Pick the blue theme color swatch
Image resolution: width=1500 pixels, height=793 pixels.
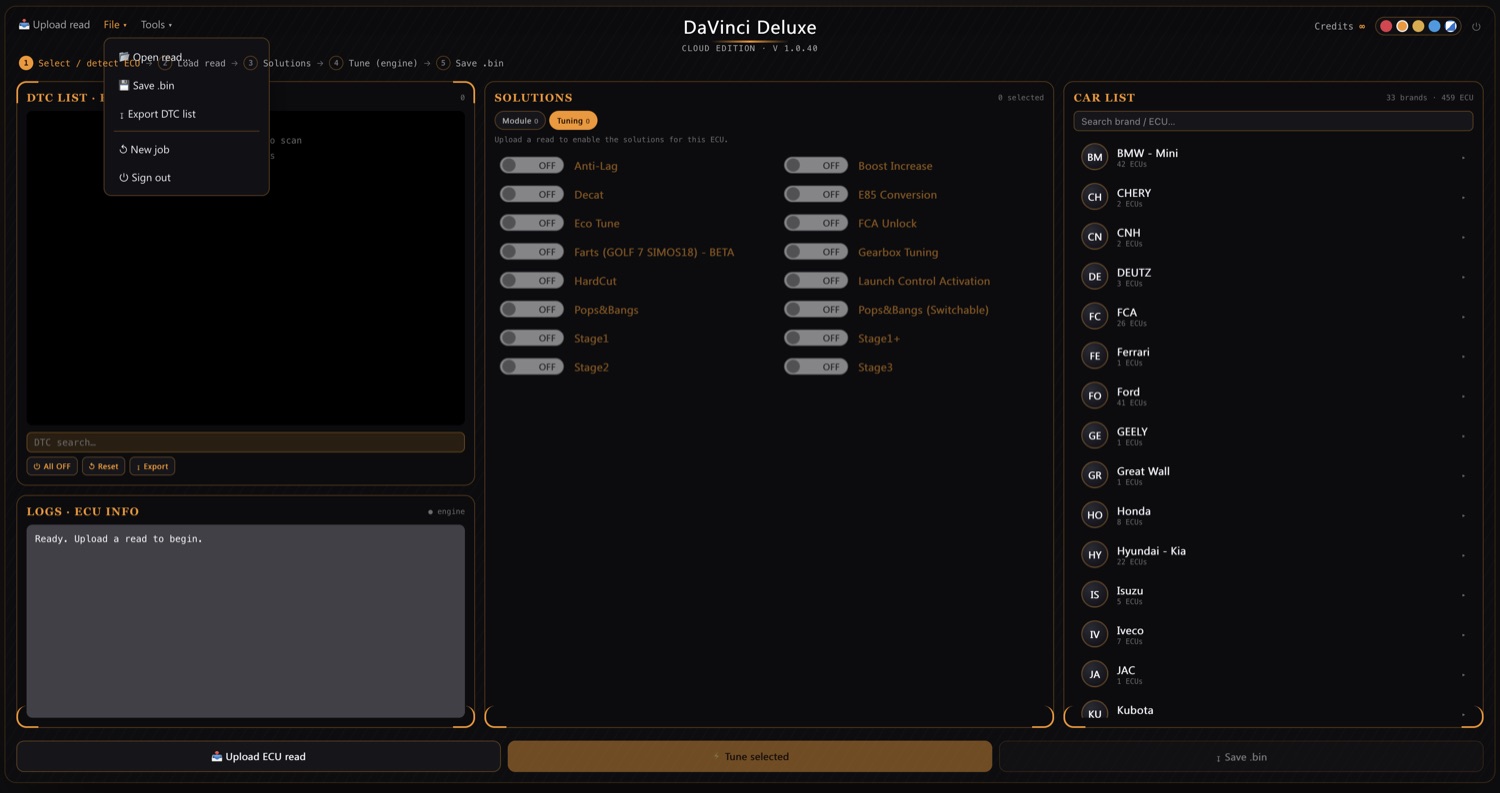(1434, 26)
